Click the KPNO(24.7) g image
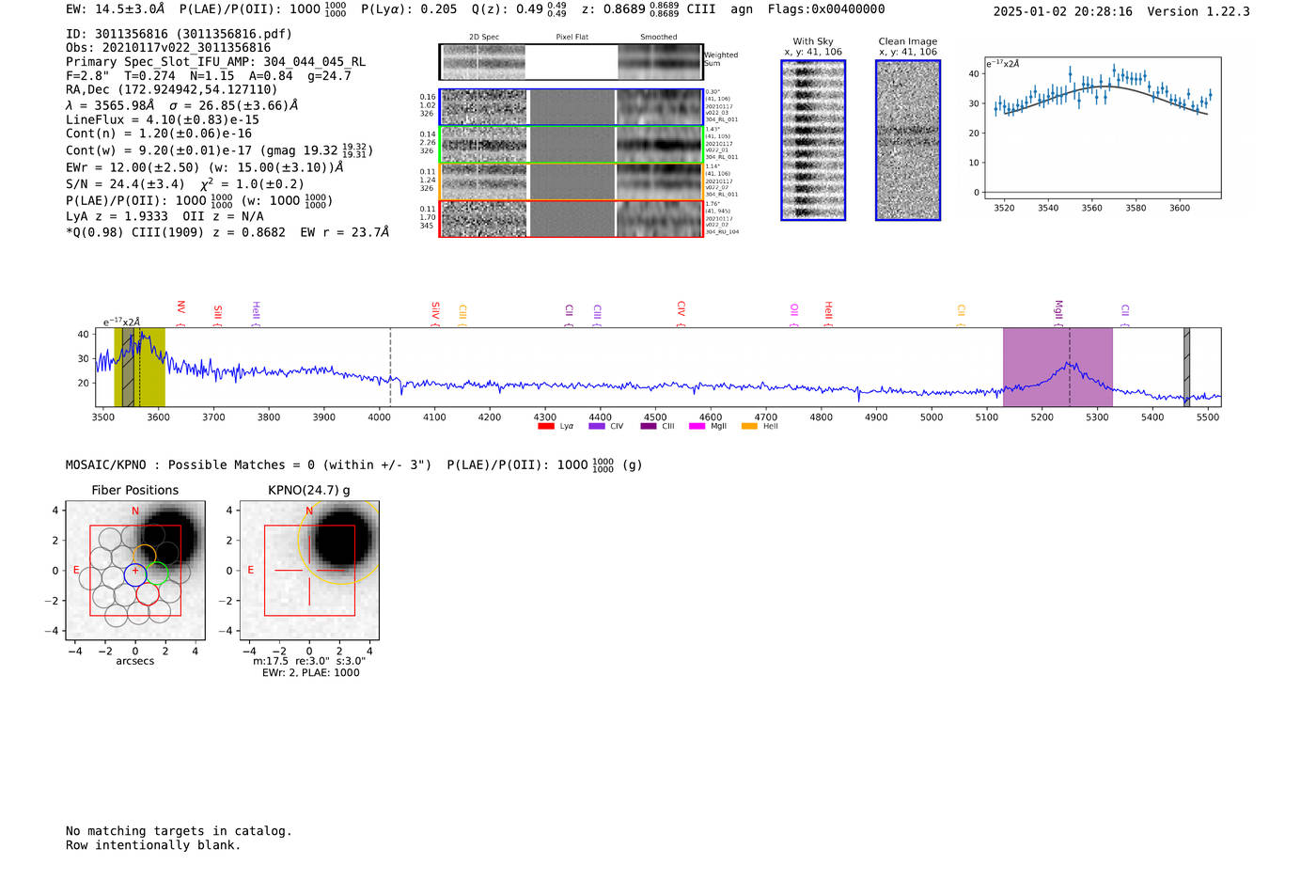Screen dimensions: 1316x896 click(309, 570)
